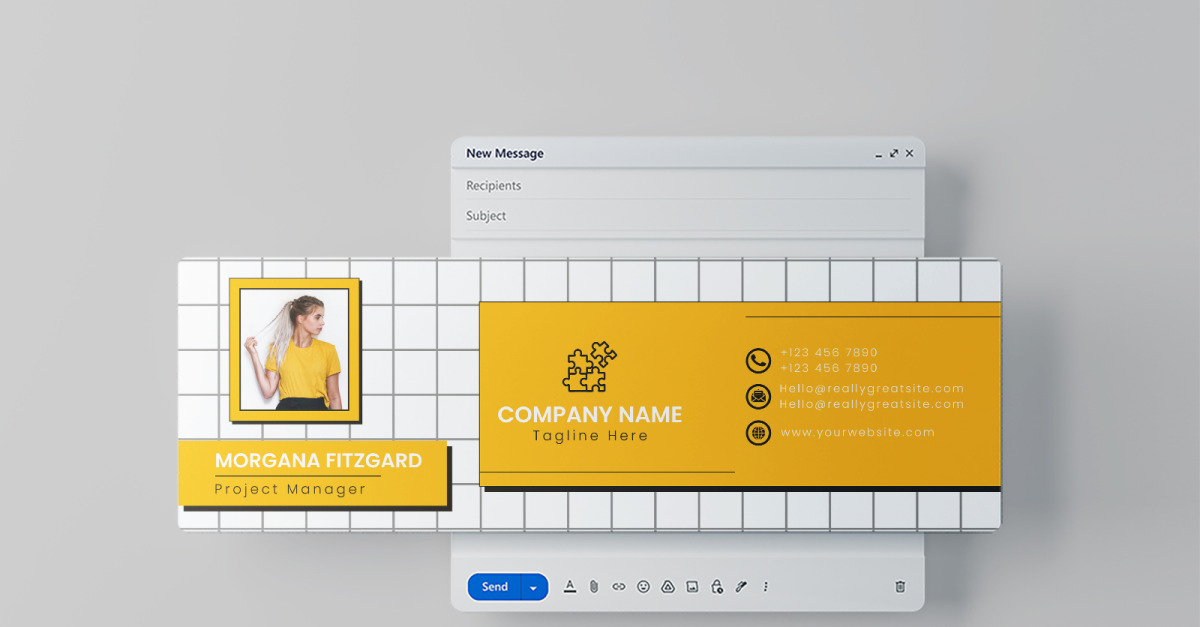Viewport: 1200px width, 627px height.
Task: Attach a file with the paperclip icon
Action: 594,587
